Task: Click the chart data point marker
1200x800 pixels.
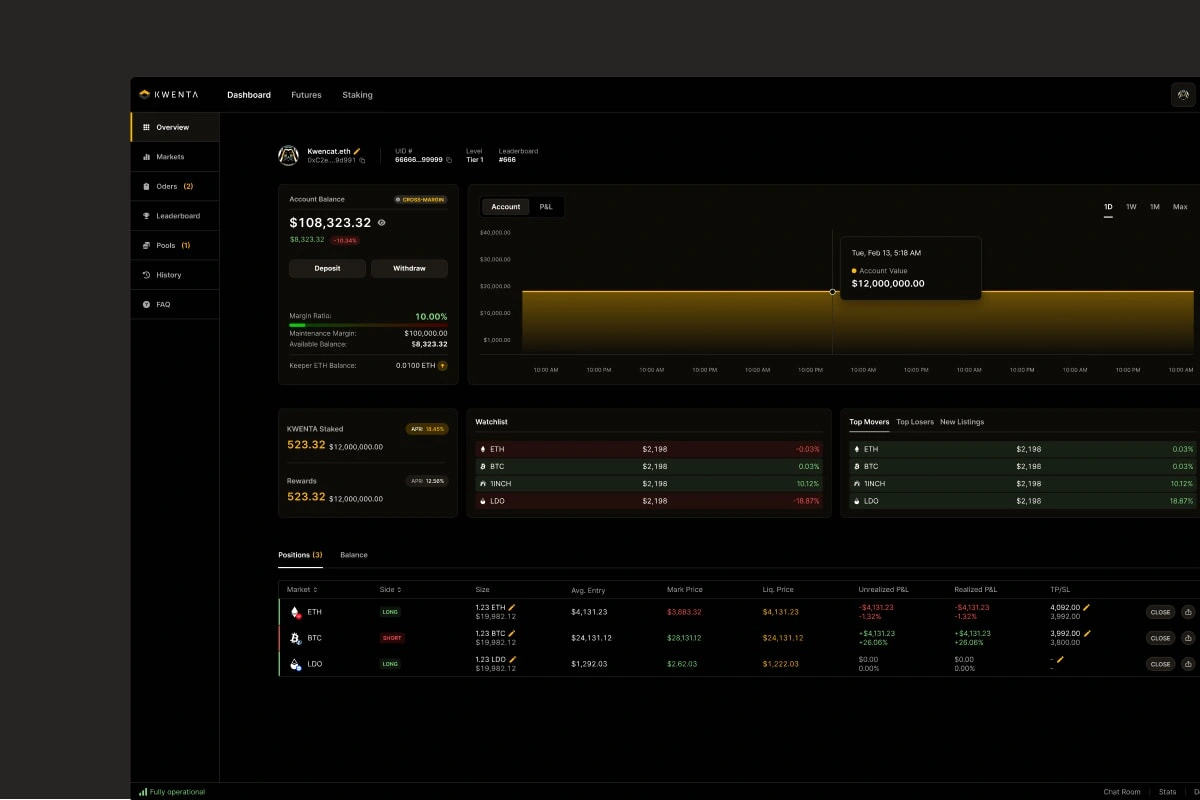Action: [x=833, y=292]
